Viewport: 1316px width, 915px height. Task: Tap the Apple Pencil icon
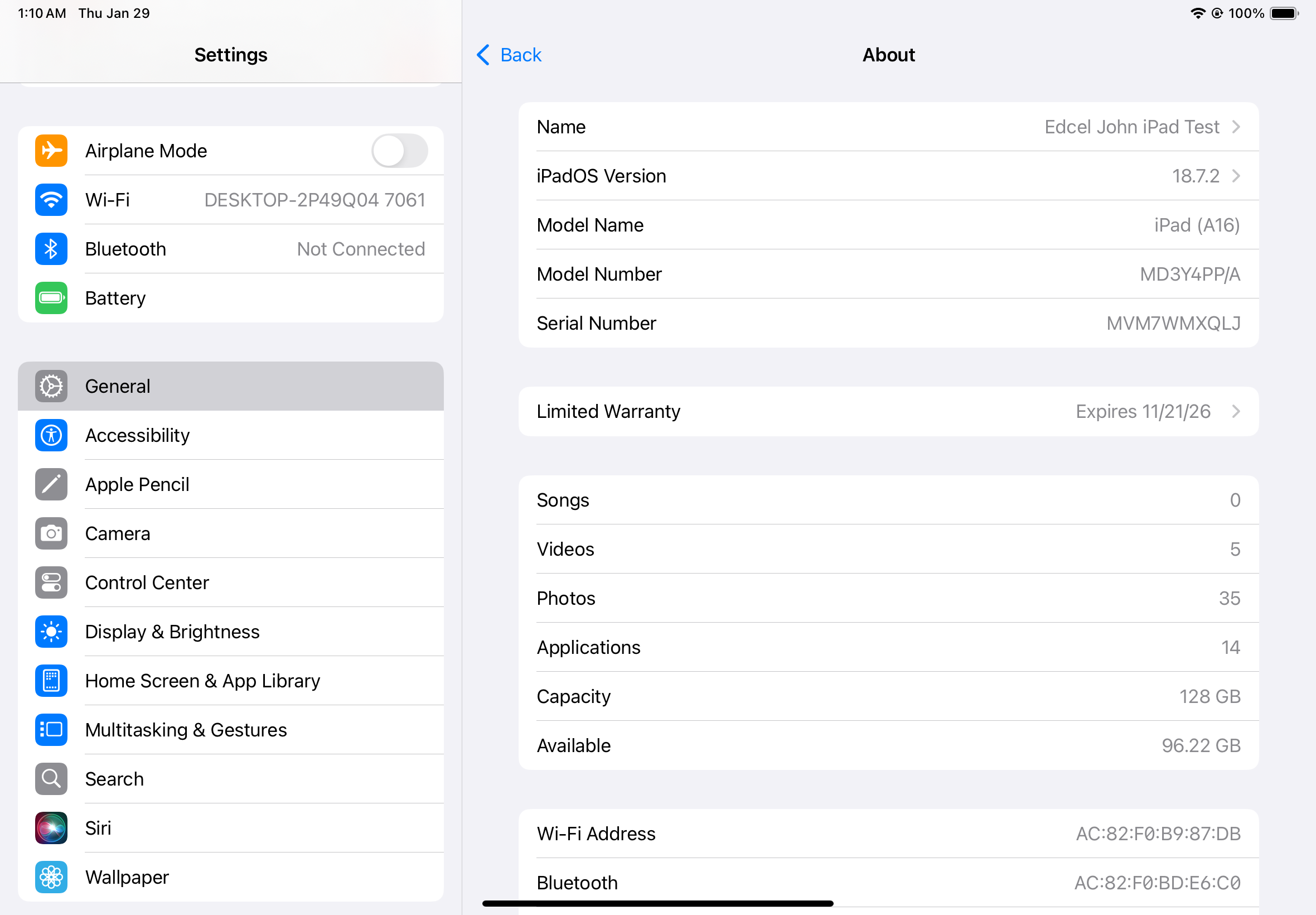[x=51, y=484]
